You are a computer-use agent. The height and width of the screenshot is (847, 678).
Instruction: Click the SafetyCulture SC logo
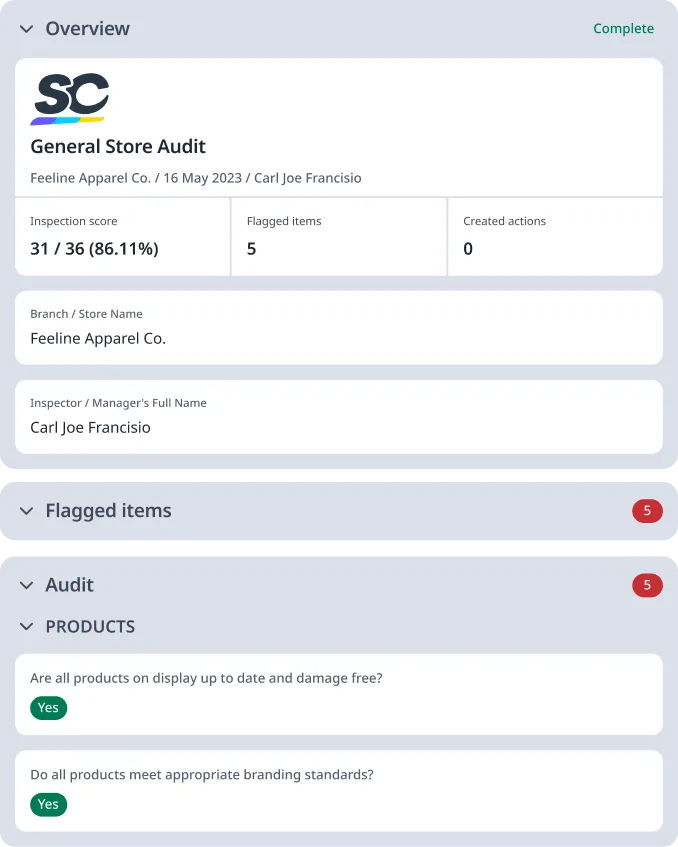point(72,97)
